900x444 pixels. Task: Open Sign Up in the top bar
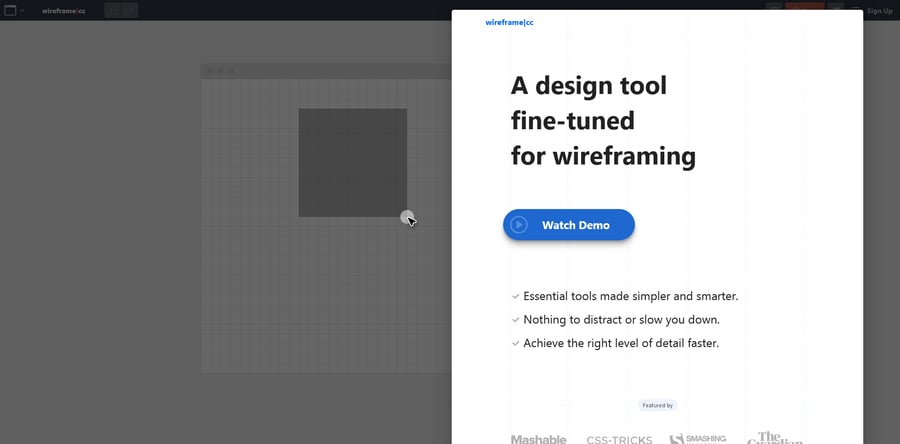[879, 11]
